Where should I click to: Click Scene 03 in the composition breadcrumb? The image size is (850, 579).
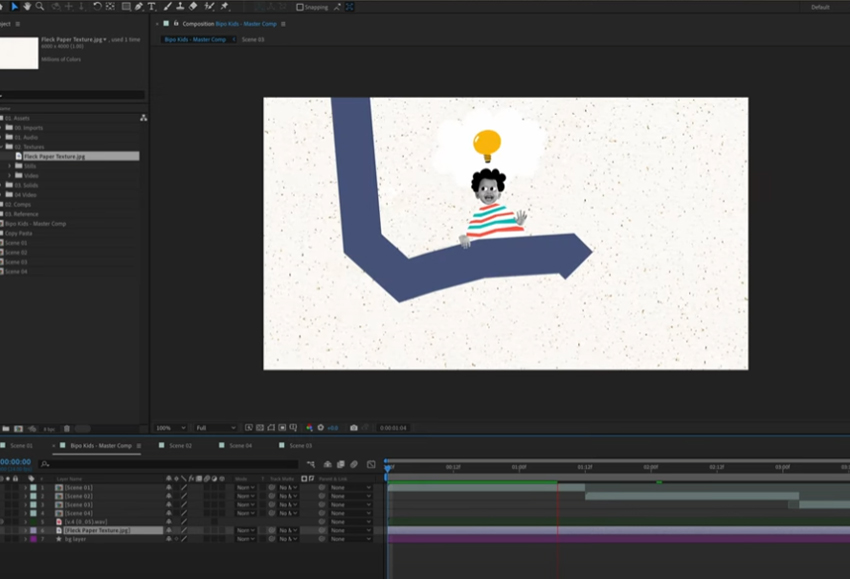tap(253, 40)
